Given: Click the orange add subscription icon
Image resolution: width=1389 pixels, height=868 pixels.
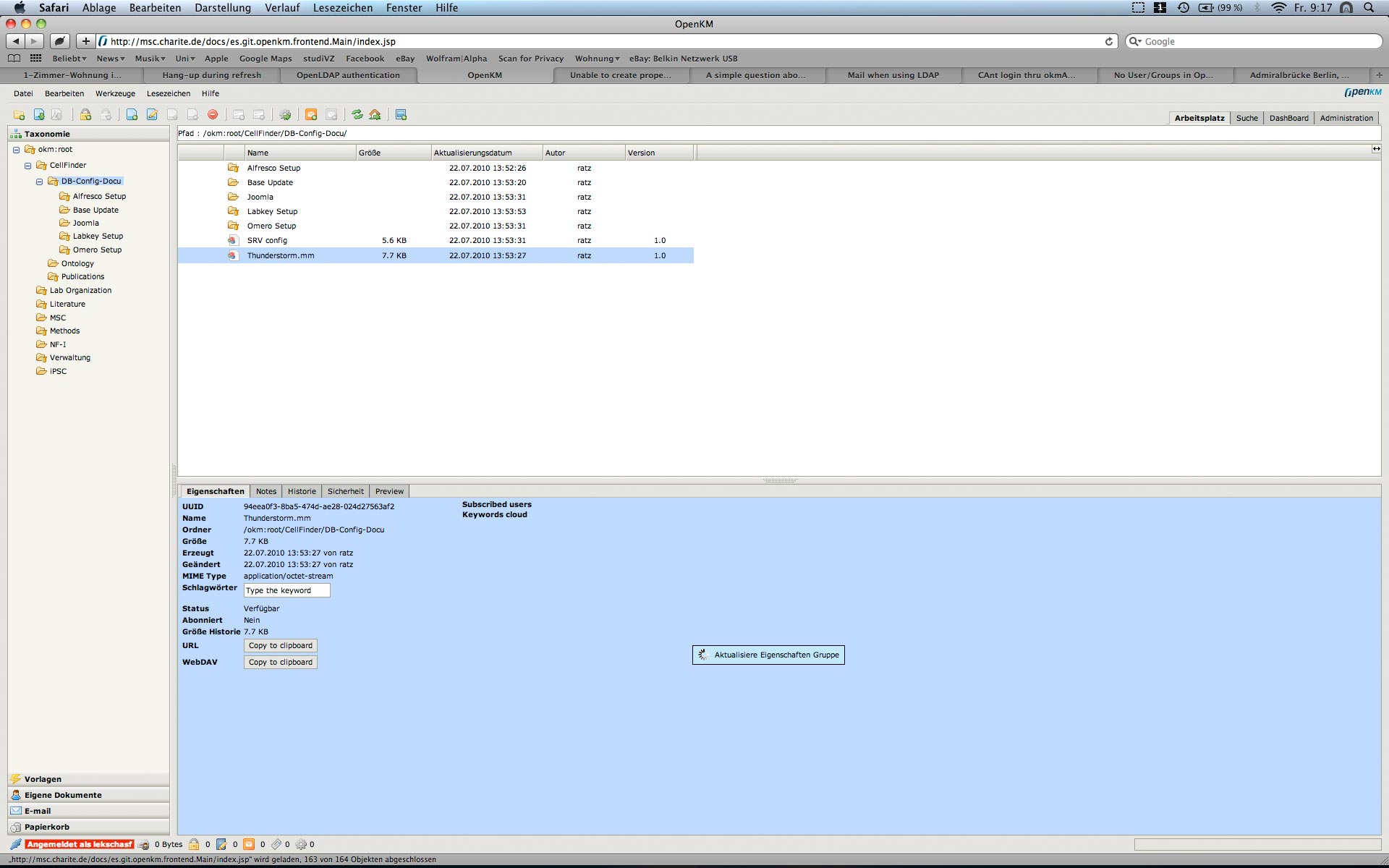Looking at the screenshot, I should point(311,115).
